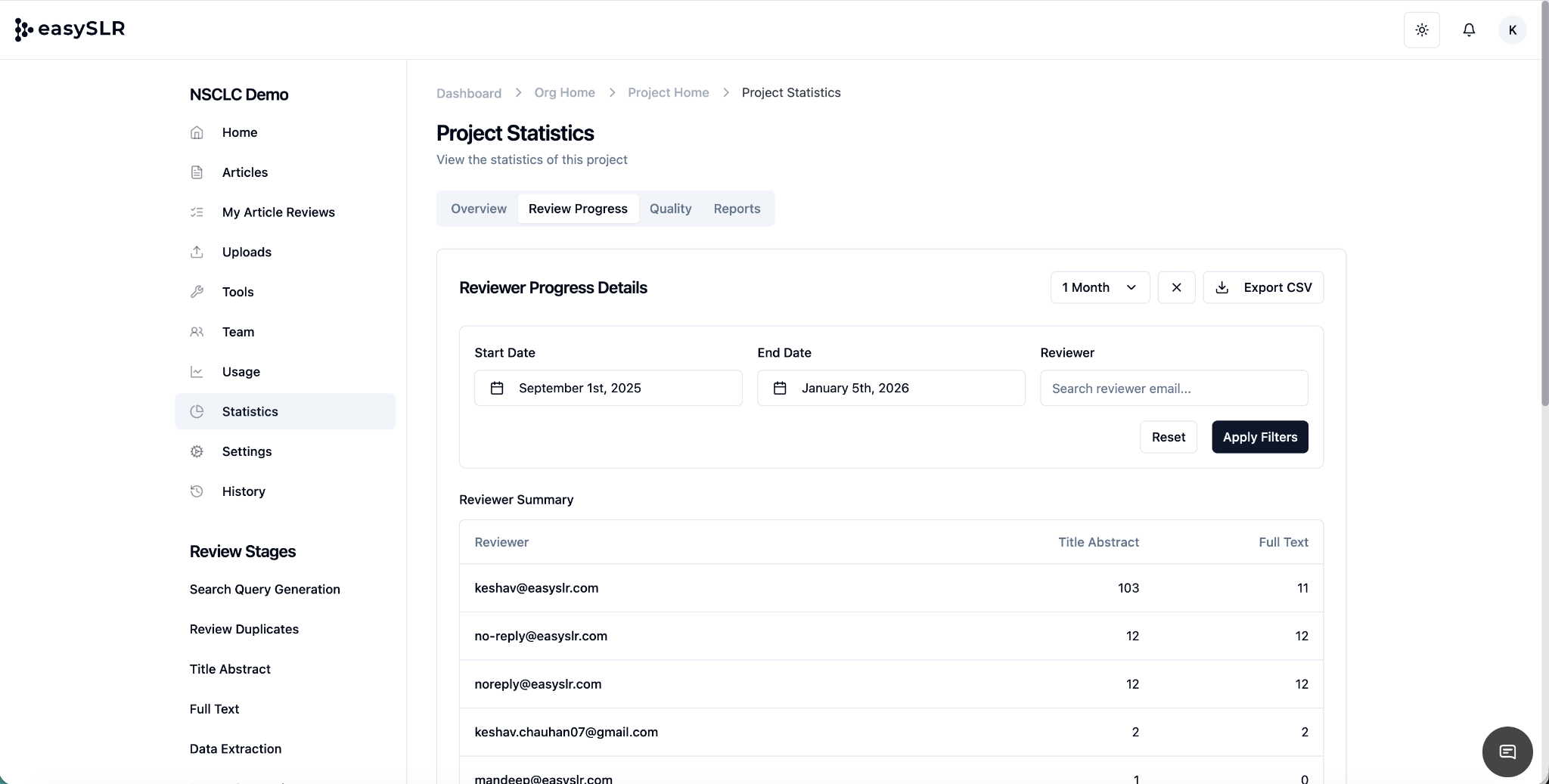Click the easySLR logo
The height and width of the screenshot is (784, 1549).
pos(70,29)
